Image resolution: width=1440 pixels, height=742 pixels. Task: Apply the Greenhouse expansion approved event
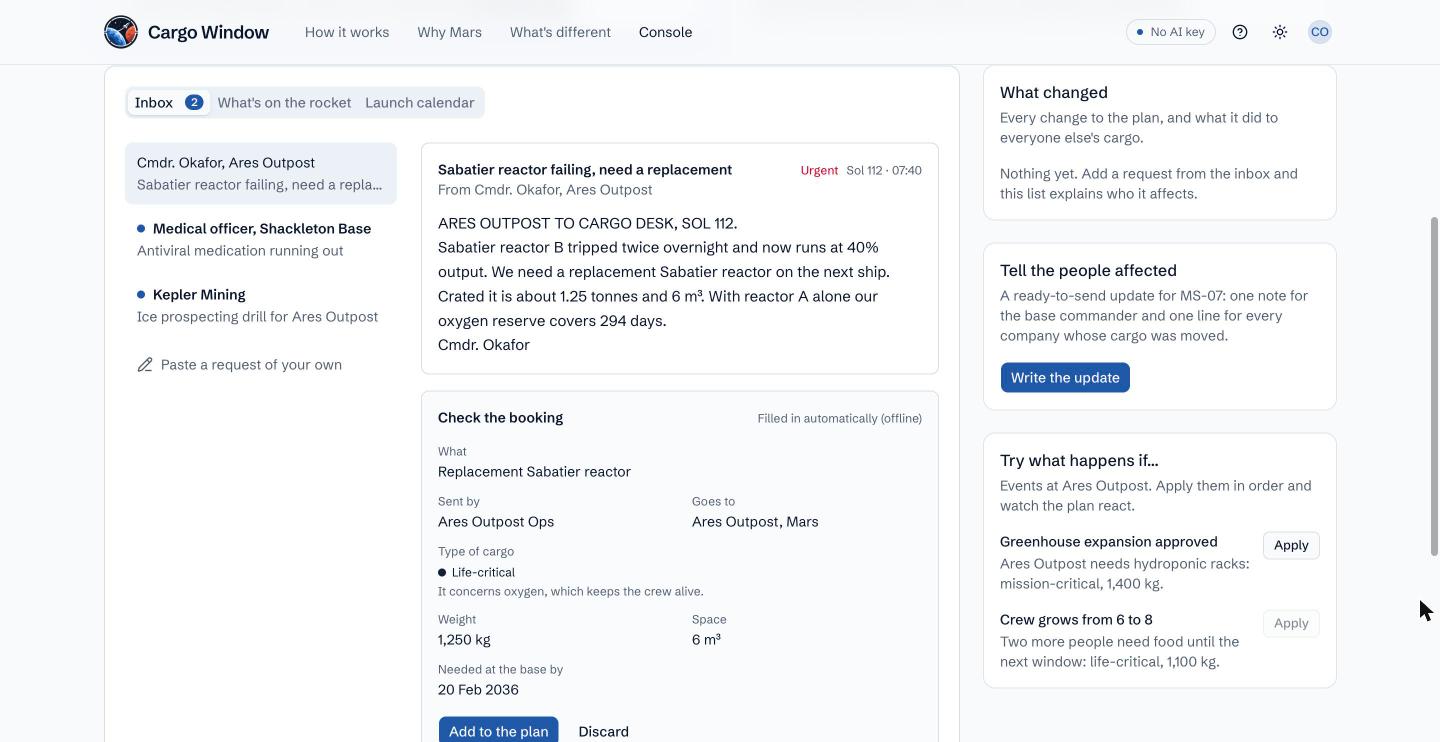point(1291,545)
